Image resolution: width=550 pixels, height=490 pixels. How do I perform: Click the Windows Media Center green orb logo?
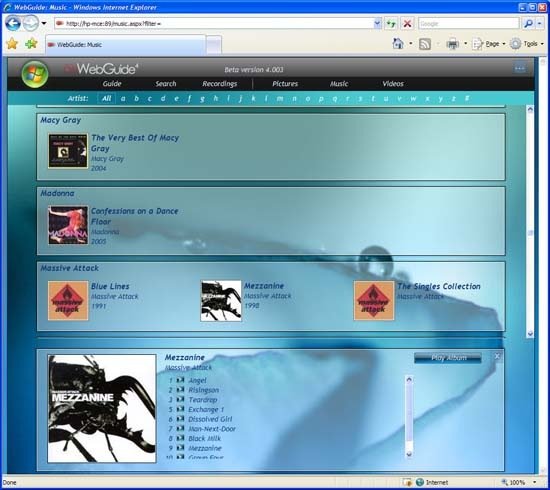click(34, 74)
